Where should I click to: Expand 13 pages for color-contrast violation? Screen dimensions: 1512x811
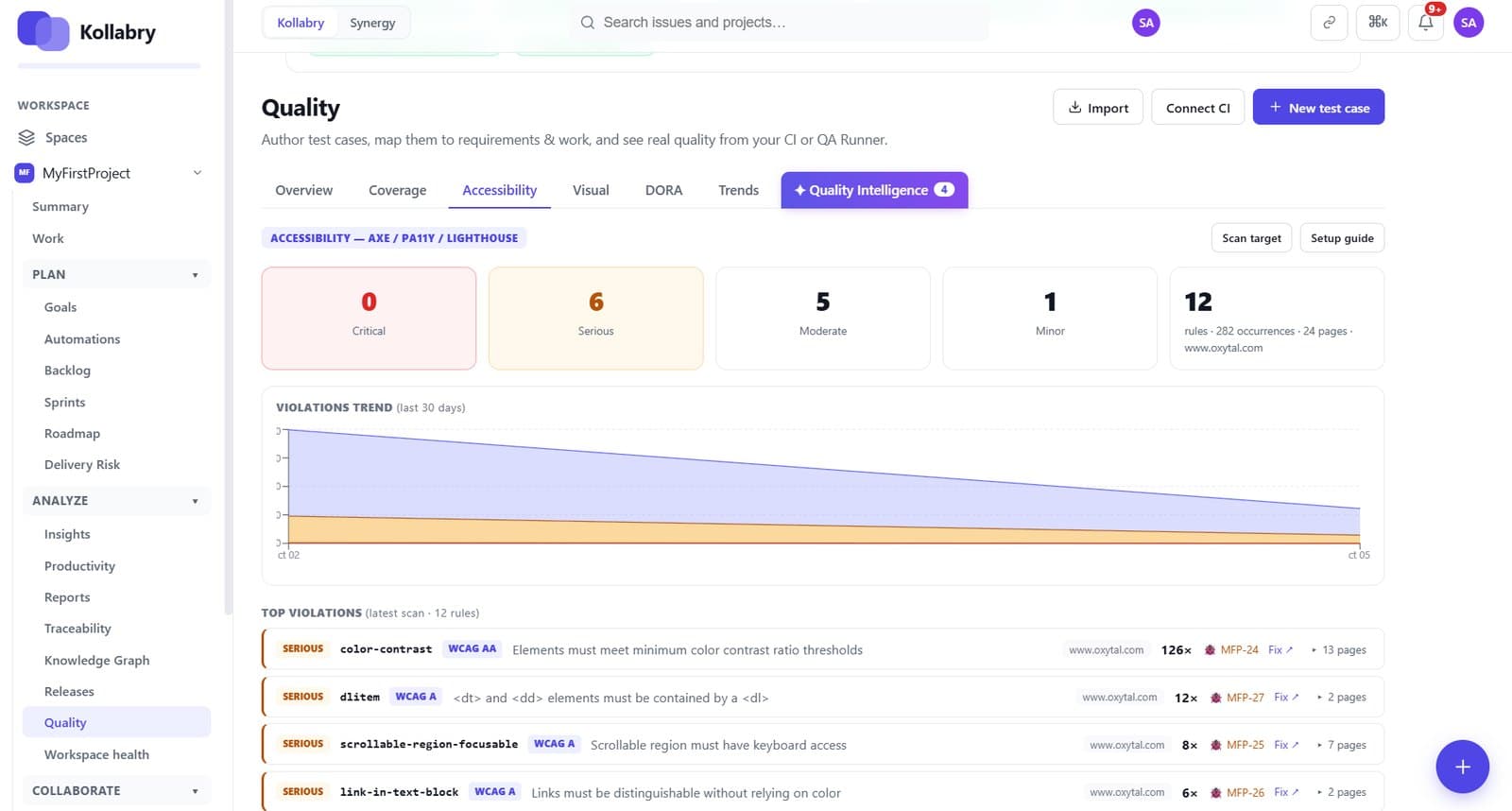(1339, 650)
